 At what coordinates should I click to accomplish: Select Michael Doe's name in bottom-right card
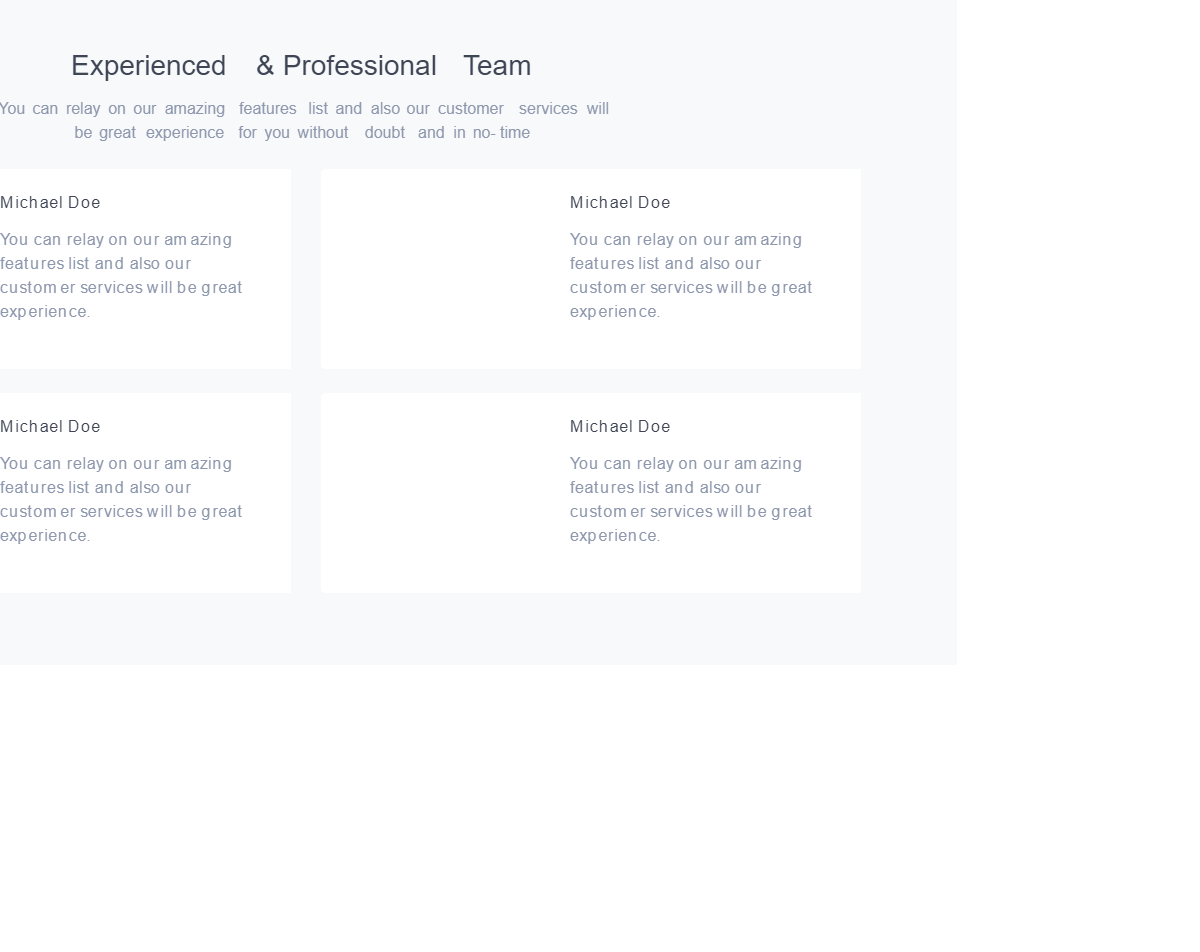[620, 427]
